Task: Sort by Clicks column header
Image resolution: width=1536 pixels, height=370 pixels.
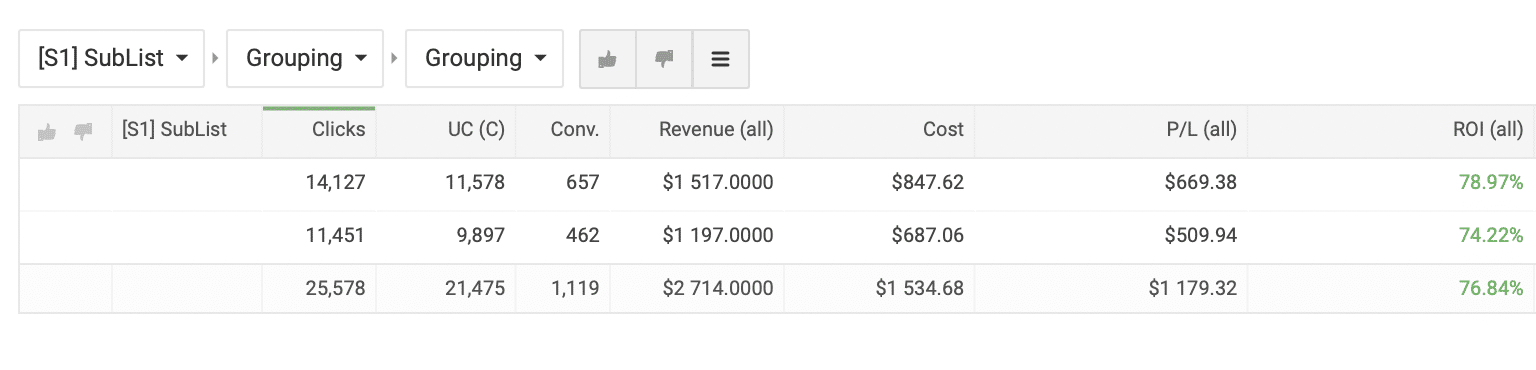Action: click(319, 130)
